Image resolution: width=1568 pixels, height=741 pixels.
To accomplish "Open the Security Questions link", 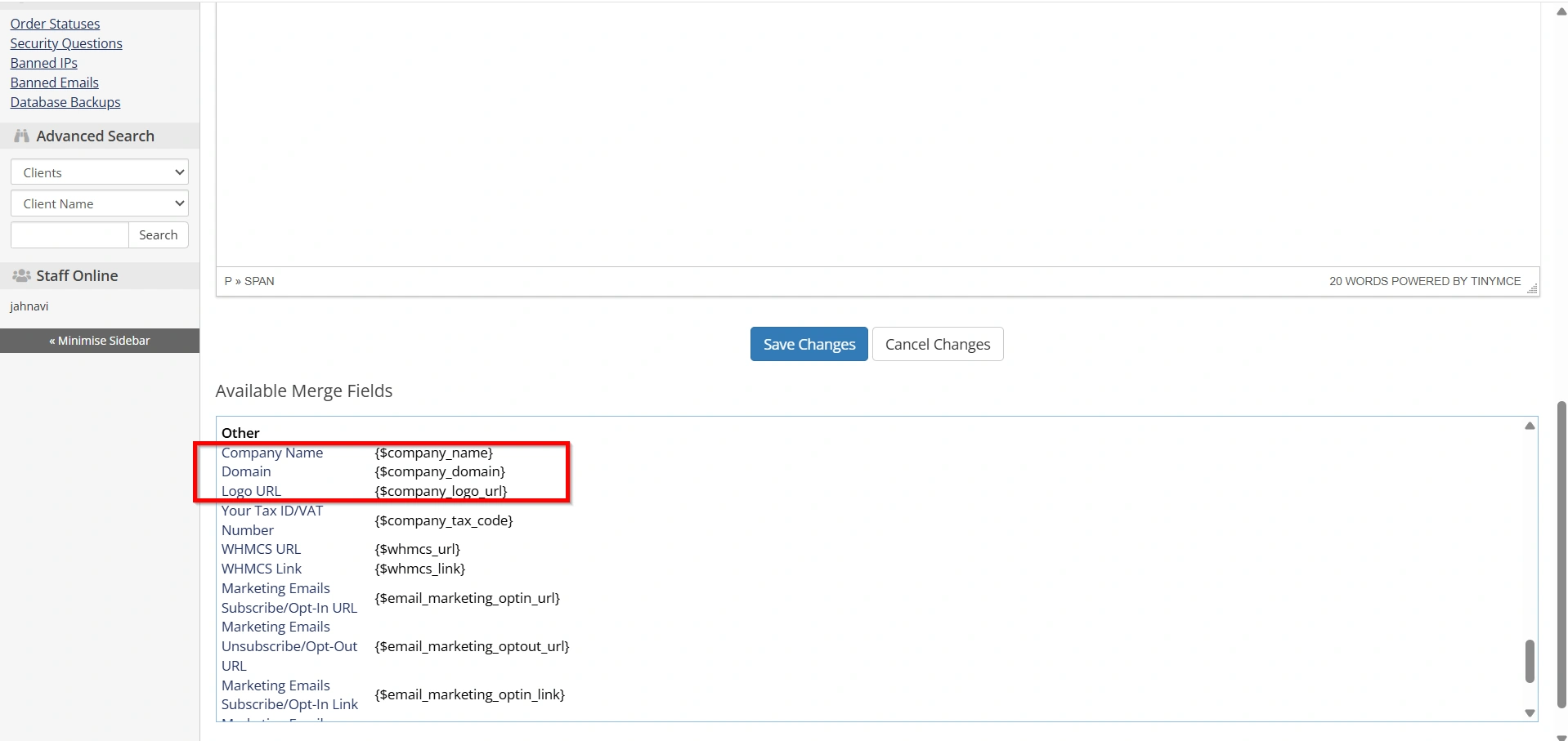I will pyautogui.click(x=66, y=43).
